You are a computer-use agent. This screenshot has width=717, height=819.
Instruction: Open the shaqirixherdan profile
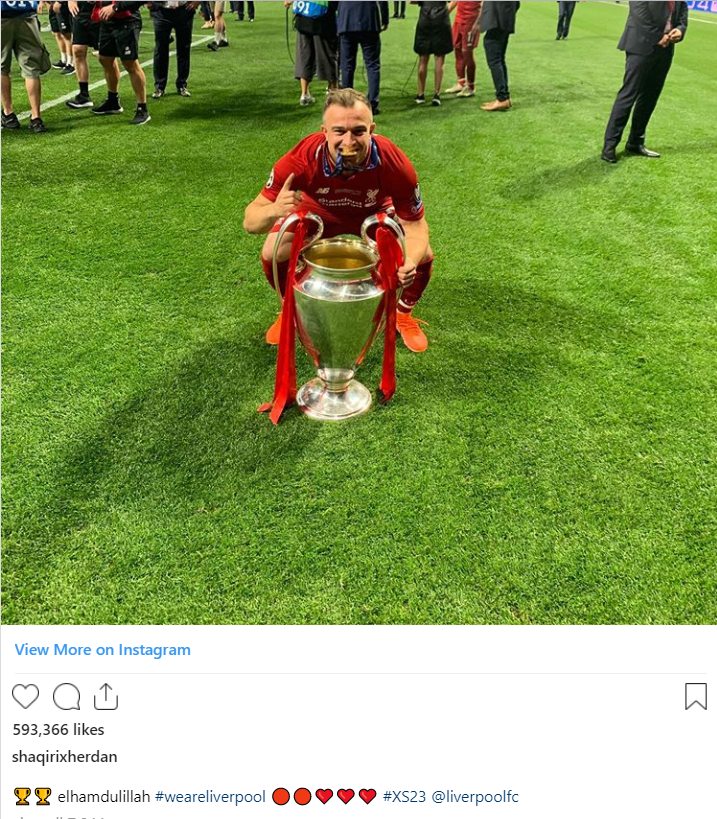point(65,756)
